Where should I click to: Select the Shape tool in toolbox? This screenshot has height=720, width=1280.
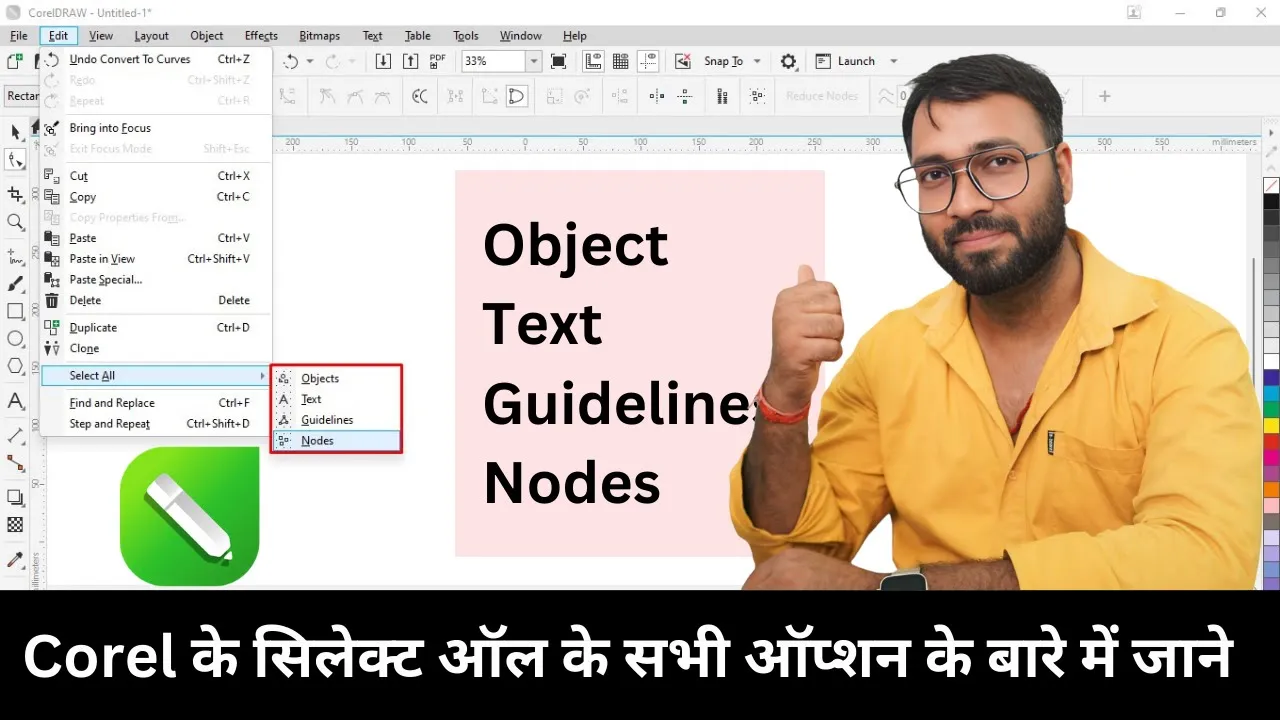[x=15, y=161]
